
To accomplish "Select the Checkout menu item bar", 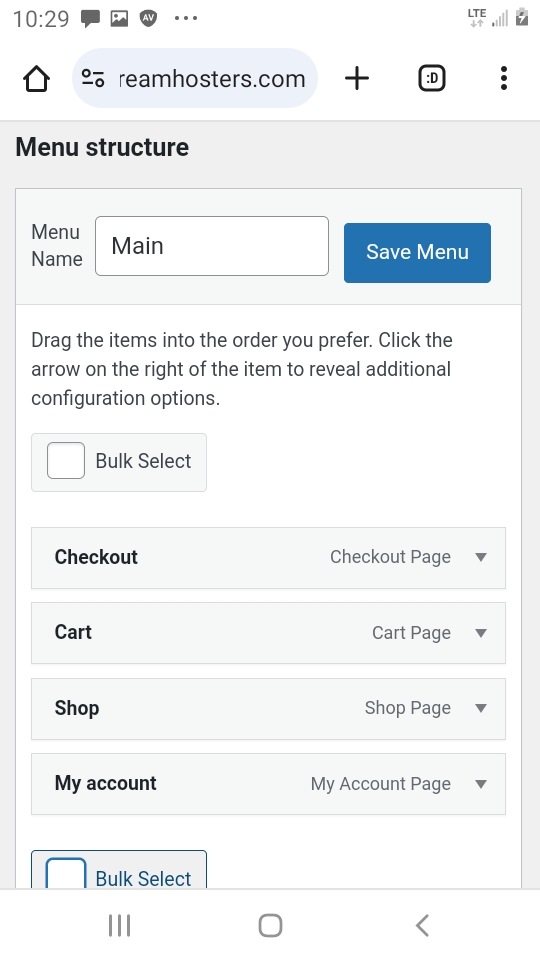I will pyautogui.click(x=268, y=558).
